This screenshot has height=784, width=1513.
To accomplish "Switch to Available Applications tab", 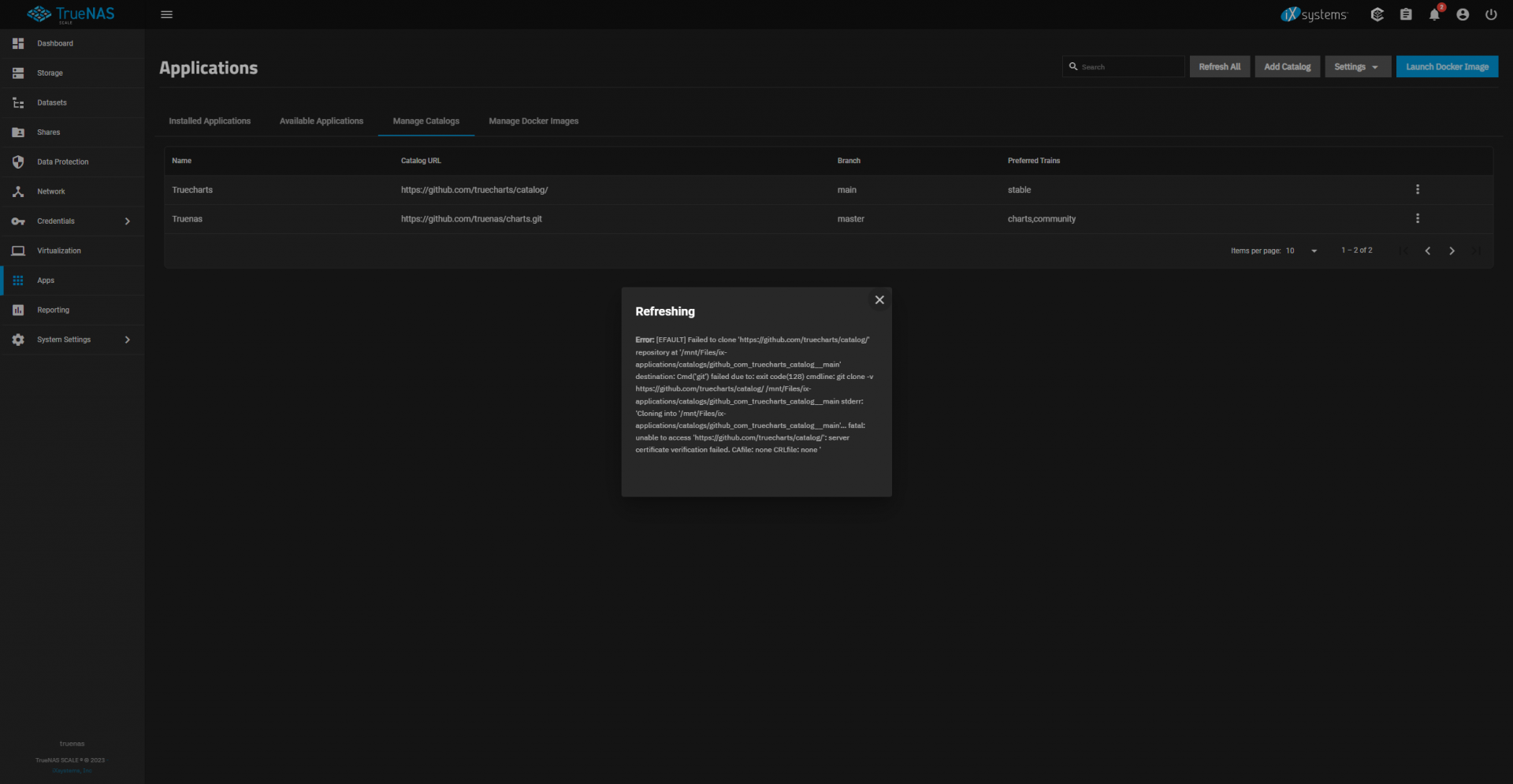I will [x=322, y=121].
